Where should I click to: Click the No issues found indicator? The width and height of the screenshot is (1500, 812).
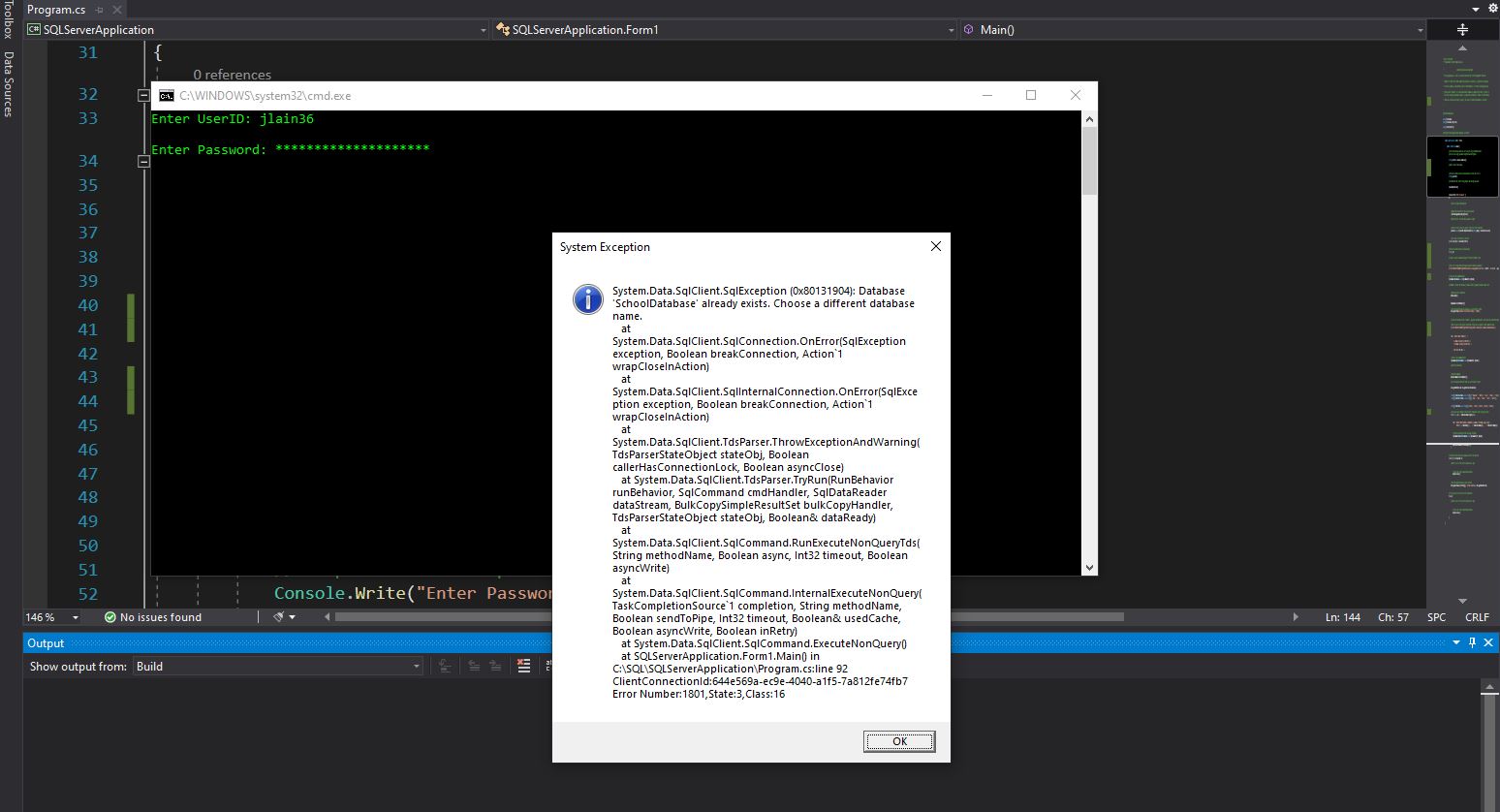(152, 617)
